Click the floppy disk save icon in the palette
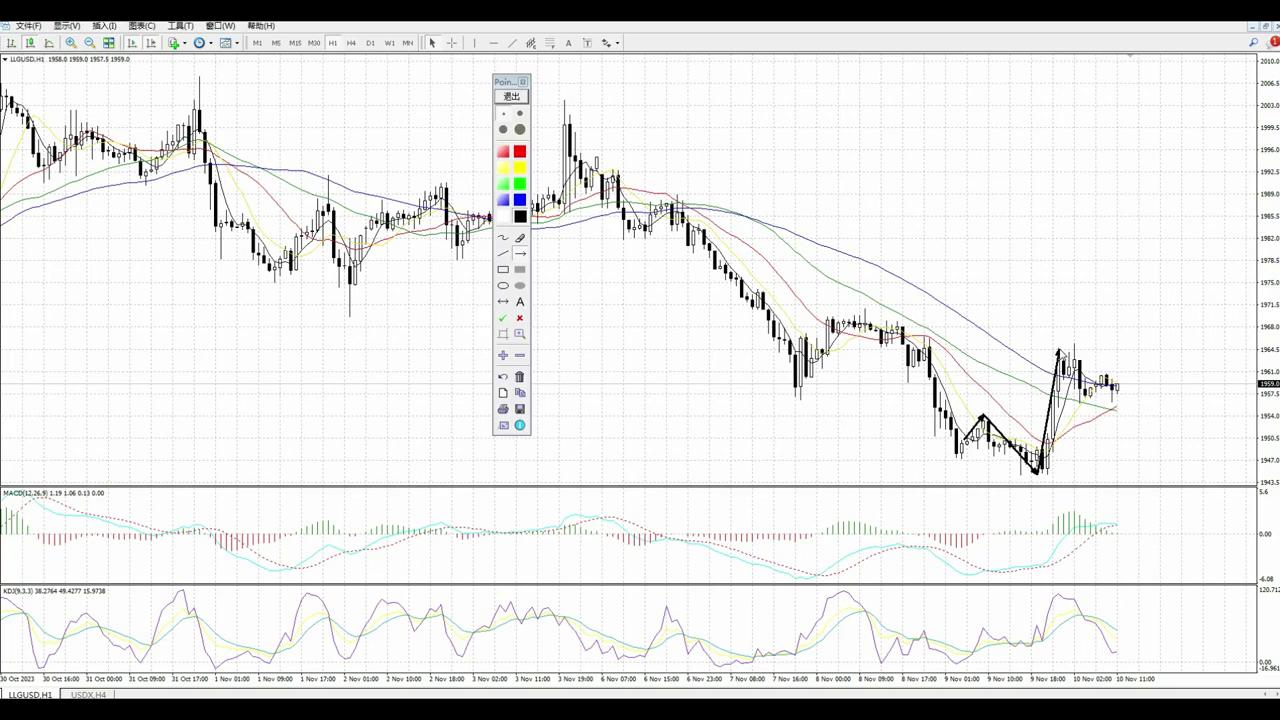 520,409
